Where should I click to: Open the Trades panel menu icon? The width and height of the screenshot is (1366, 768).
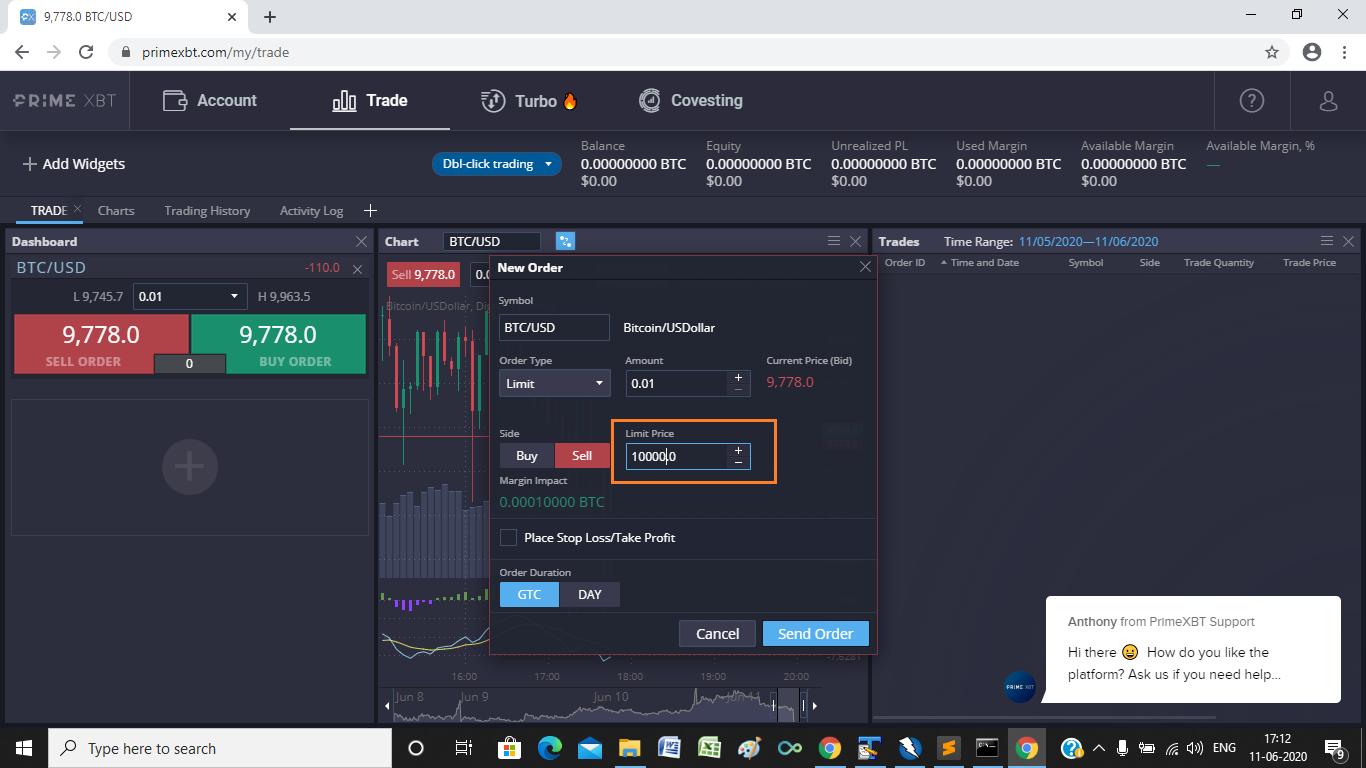1326,241
